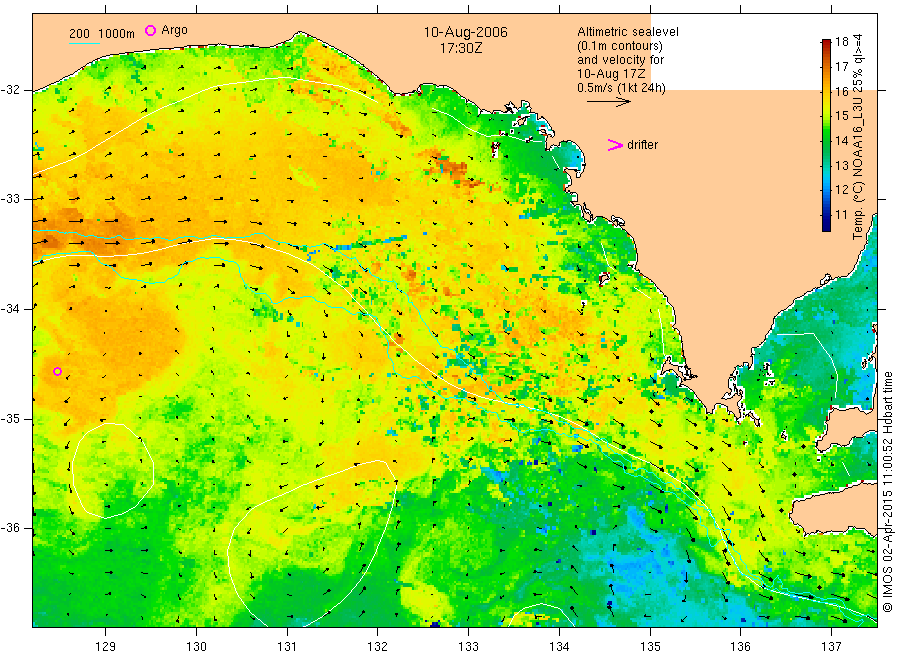Click the 136 longitude axis label

pos(740,647)
